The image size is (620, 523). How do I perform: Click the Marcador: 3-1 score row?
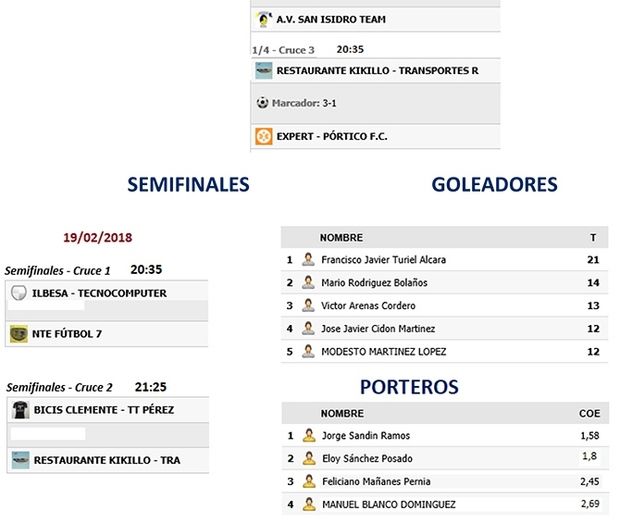pyautogui.click(x=306, y=102)
